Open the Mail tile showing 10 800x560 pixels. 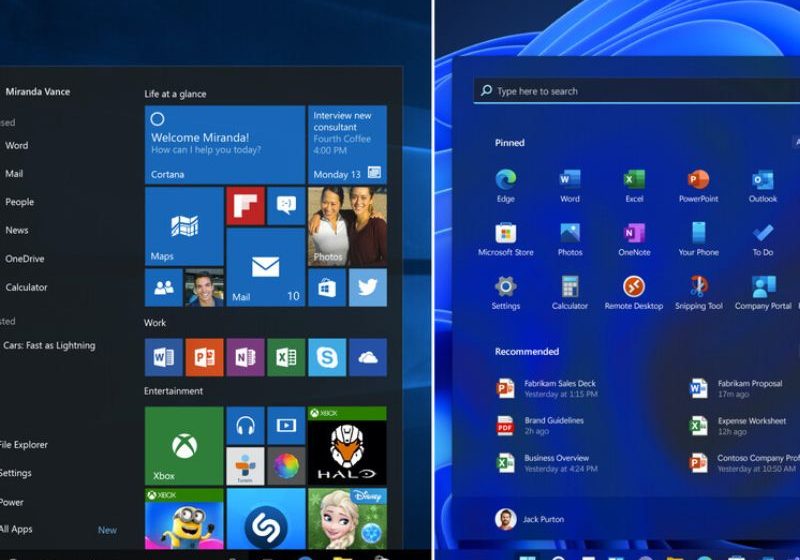coord(266,267)
